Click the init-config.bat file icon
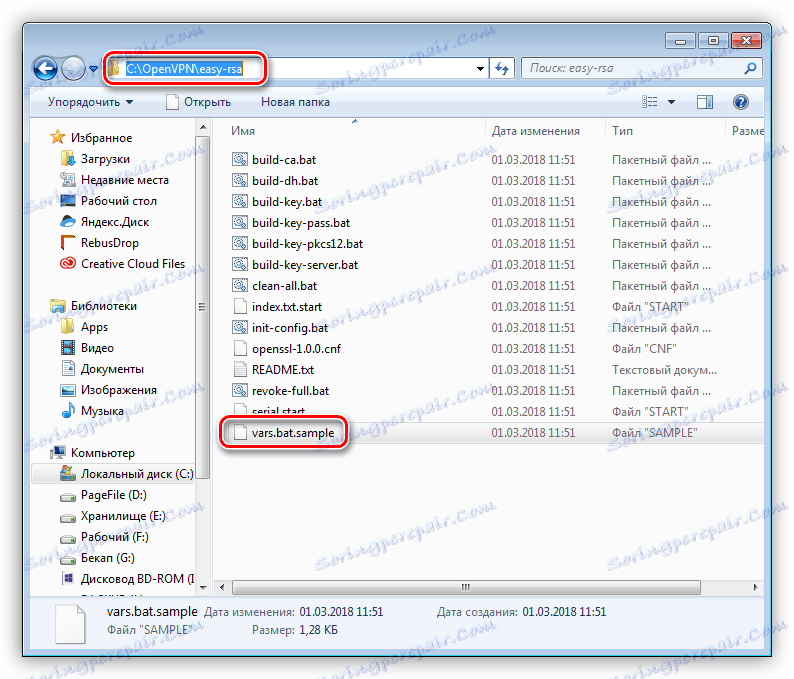The height and width of the screenshot is (679, 794). click(240, 328)
